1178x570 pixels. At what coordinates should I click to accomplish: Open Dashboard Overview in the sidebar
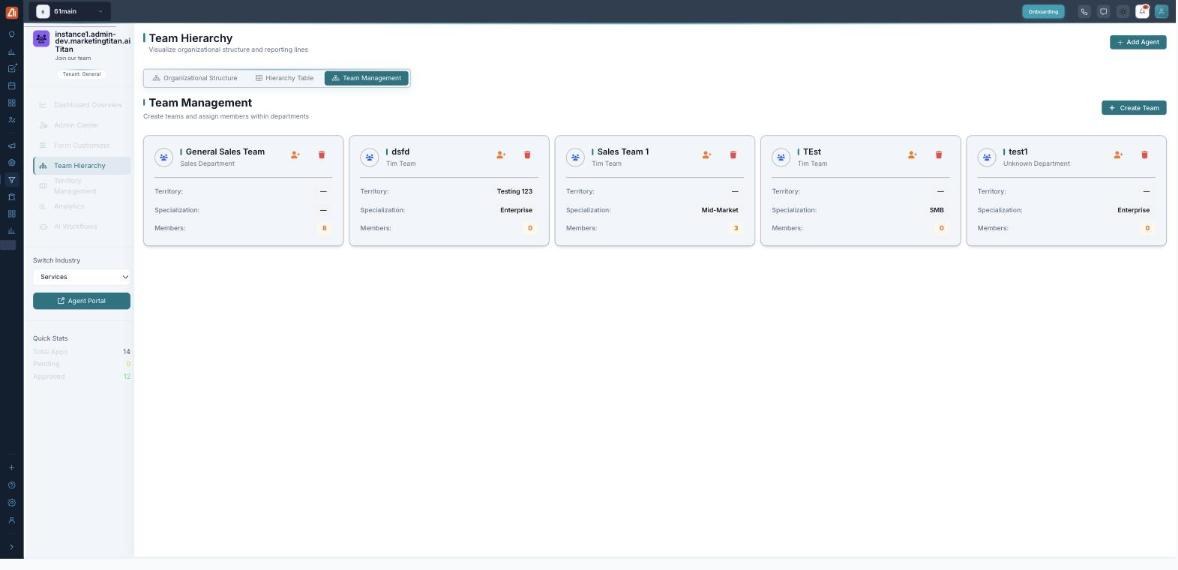(81, 105)
